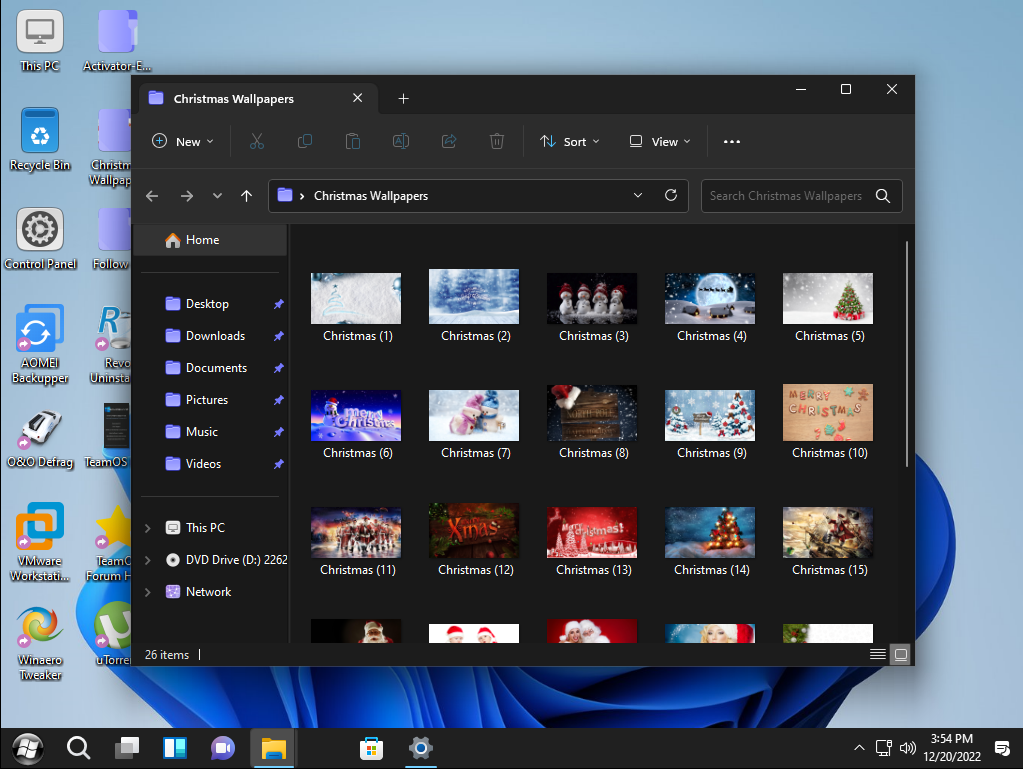
Task: Switch to details list view layout
Action: (877, 655)
